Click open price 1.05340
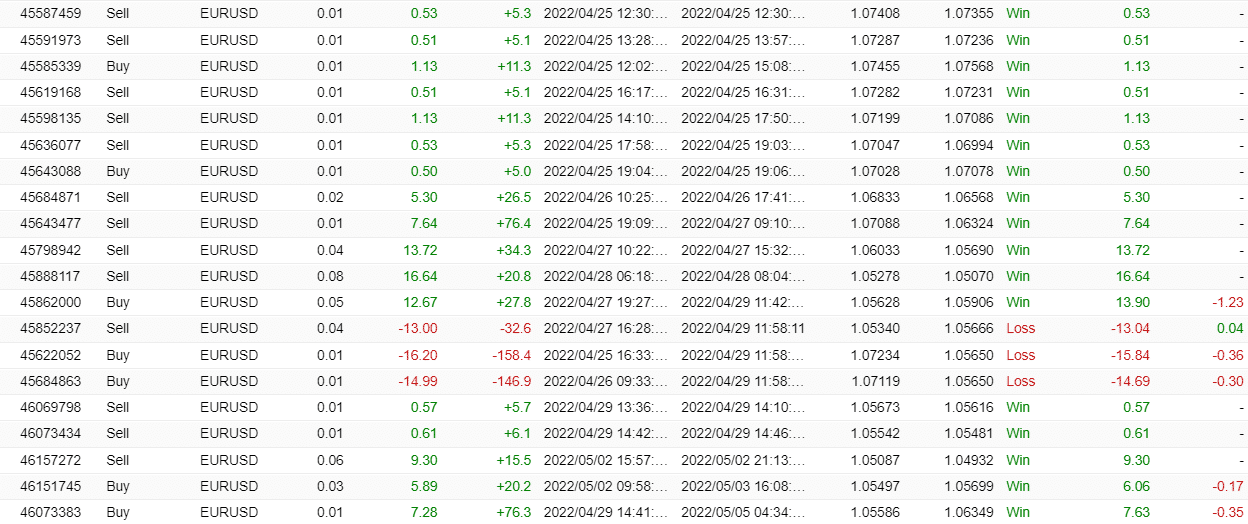This screenshot has width=1248, height=524. click(x=875, y=328)
